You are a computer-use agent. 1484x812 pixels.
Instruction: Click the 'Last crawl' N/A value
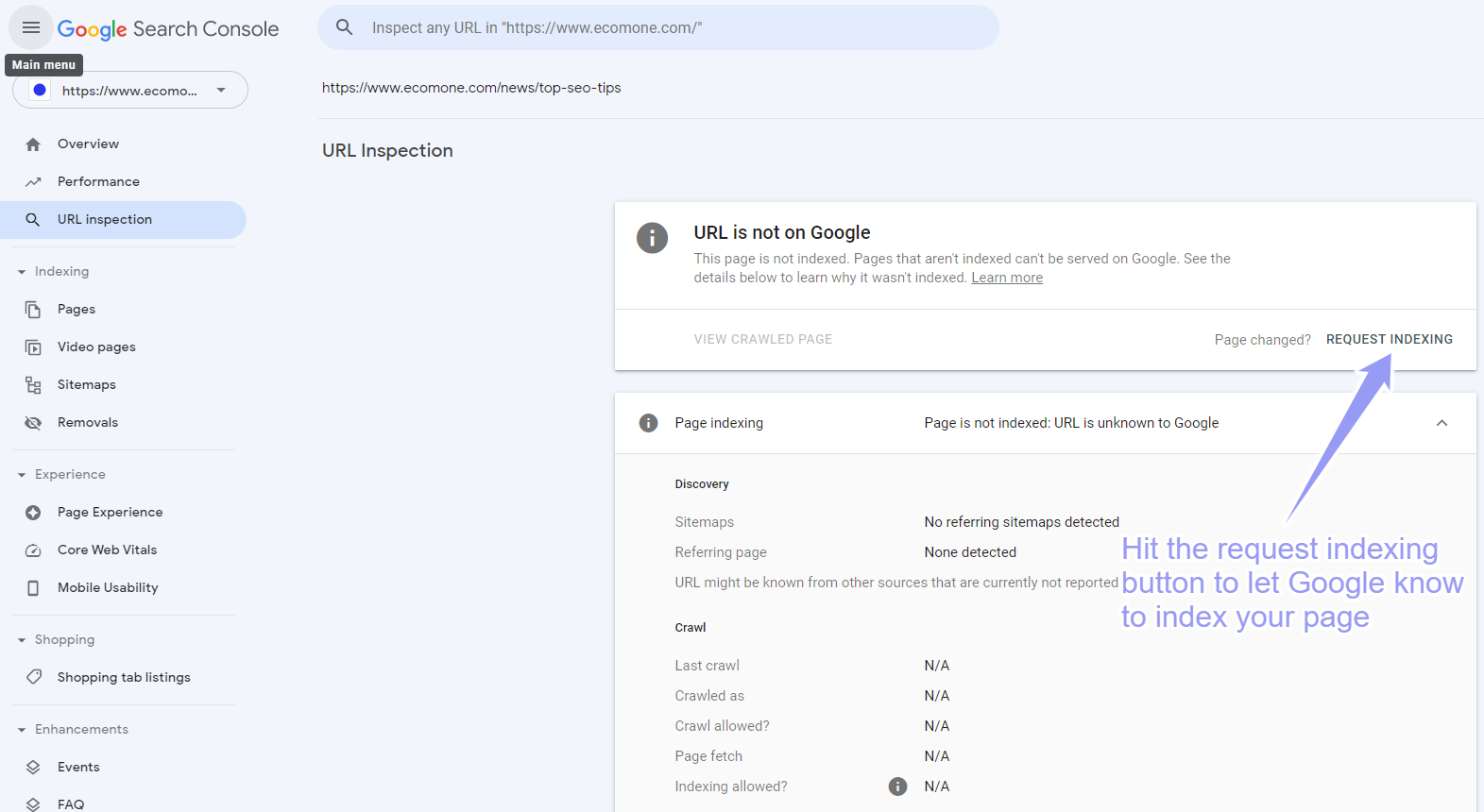click(x=937, y=666)
